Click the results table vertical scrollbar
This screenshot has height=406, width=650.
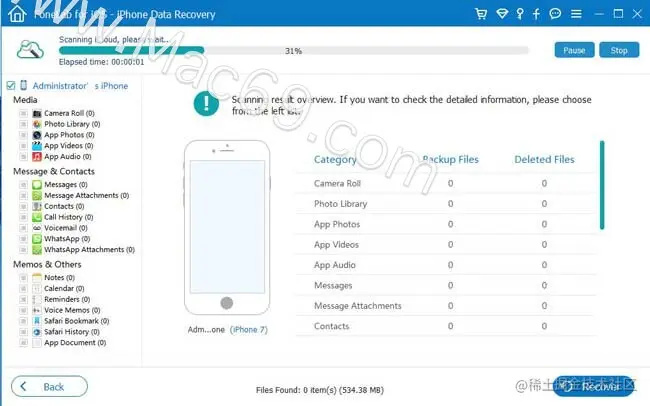[602, 185]
